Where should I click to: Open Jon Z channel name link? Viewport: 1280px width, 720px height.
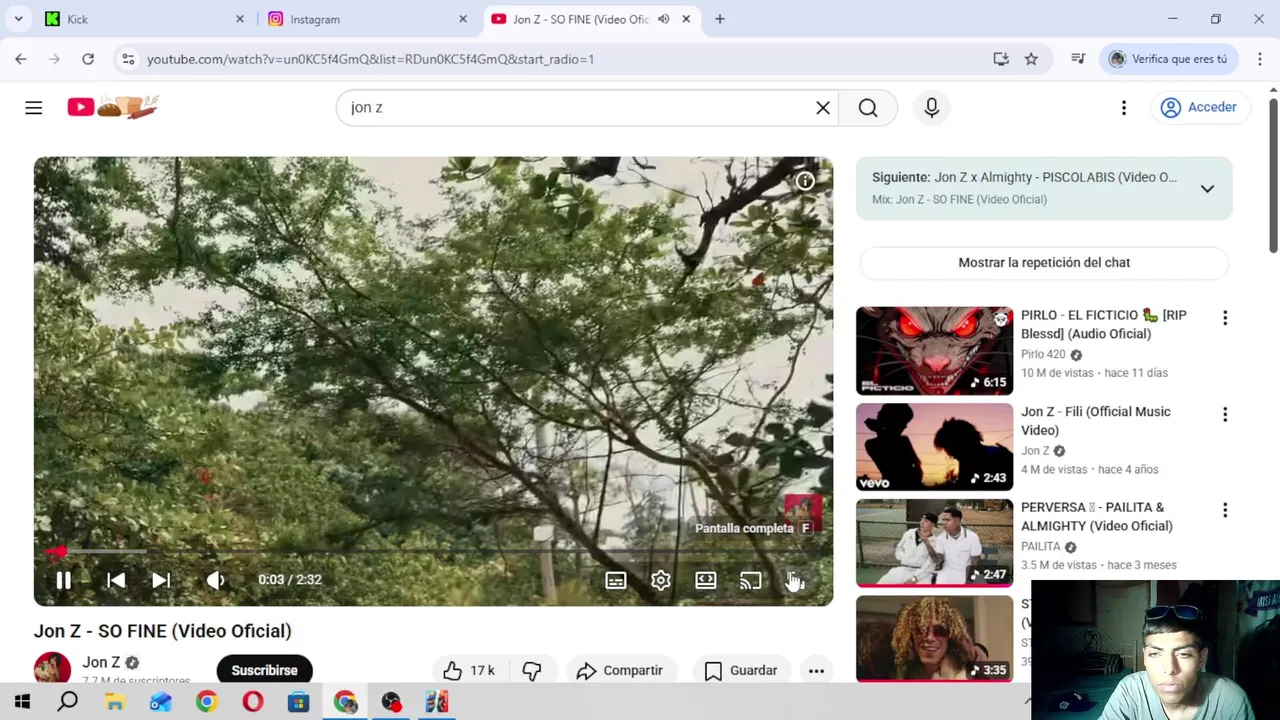point(101,662)
